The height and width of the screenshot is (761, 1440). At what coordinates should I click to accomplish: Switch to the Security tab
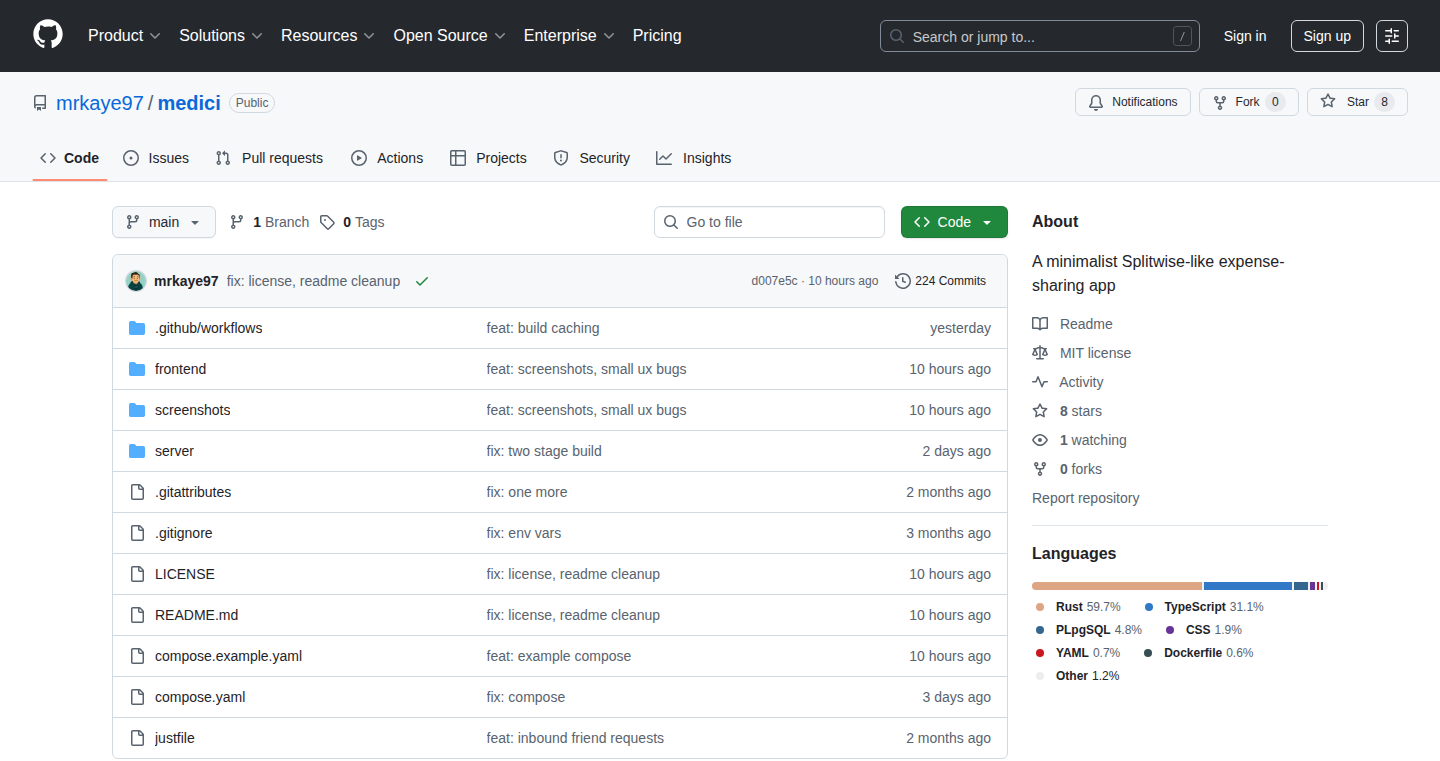[592, 158]
